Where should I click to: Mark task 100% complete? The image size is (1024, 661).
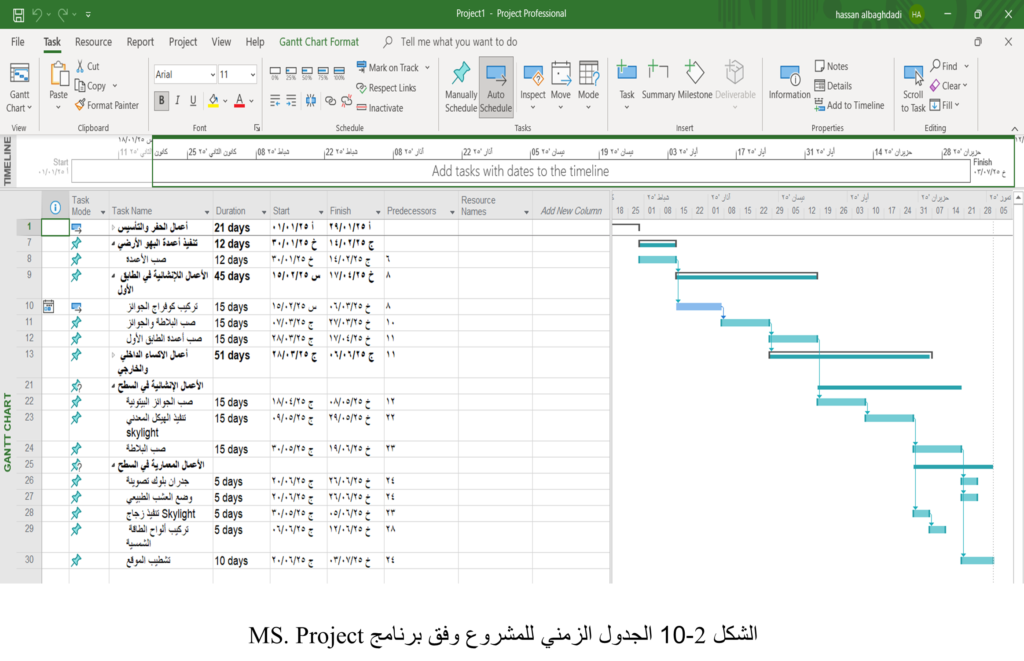(x=339, y=74)
